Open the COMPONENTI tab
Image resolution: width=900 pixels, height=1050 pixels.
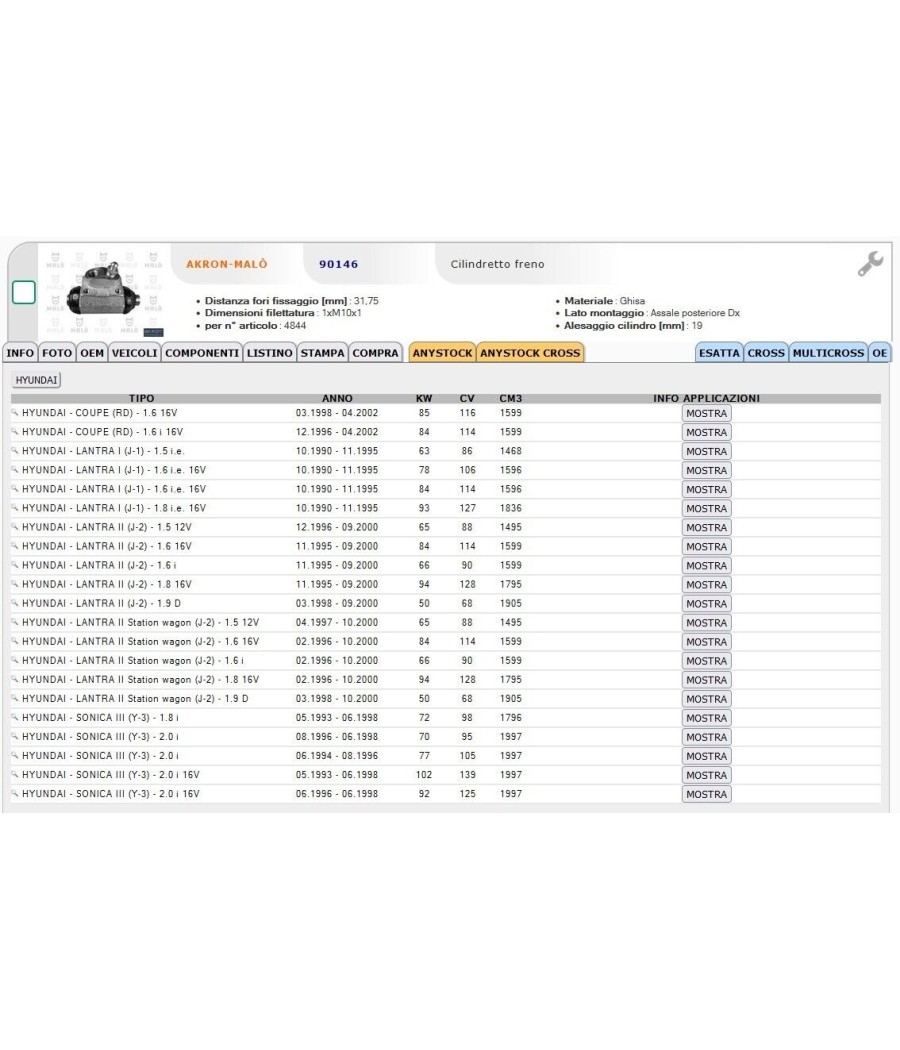point(202,353)
